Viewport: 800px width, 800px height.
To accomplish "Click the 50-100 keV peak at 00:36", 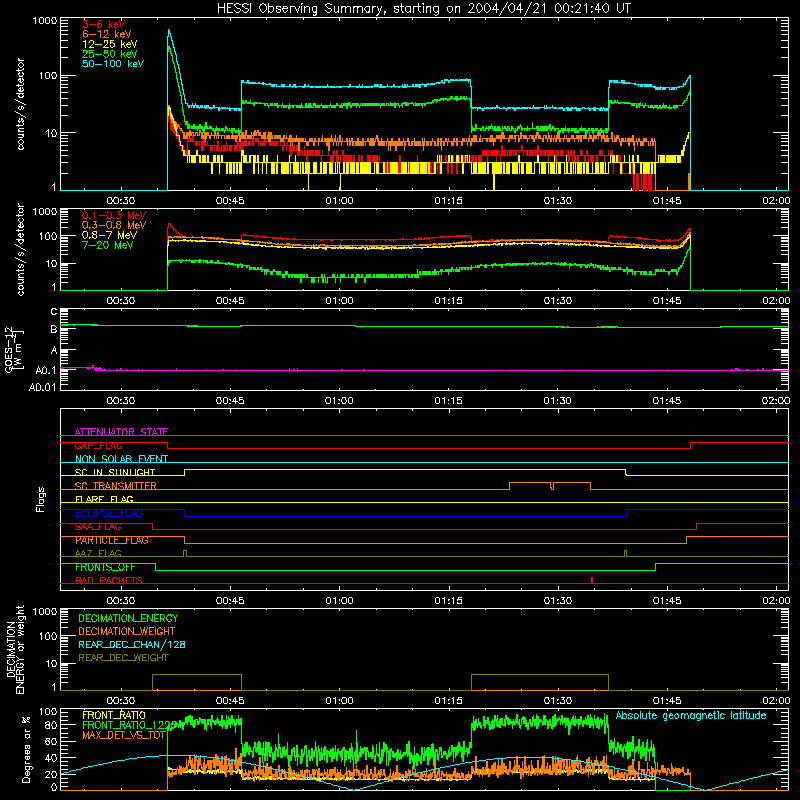I will (169, 31).
